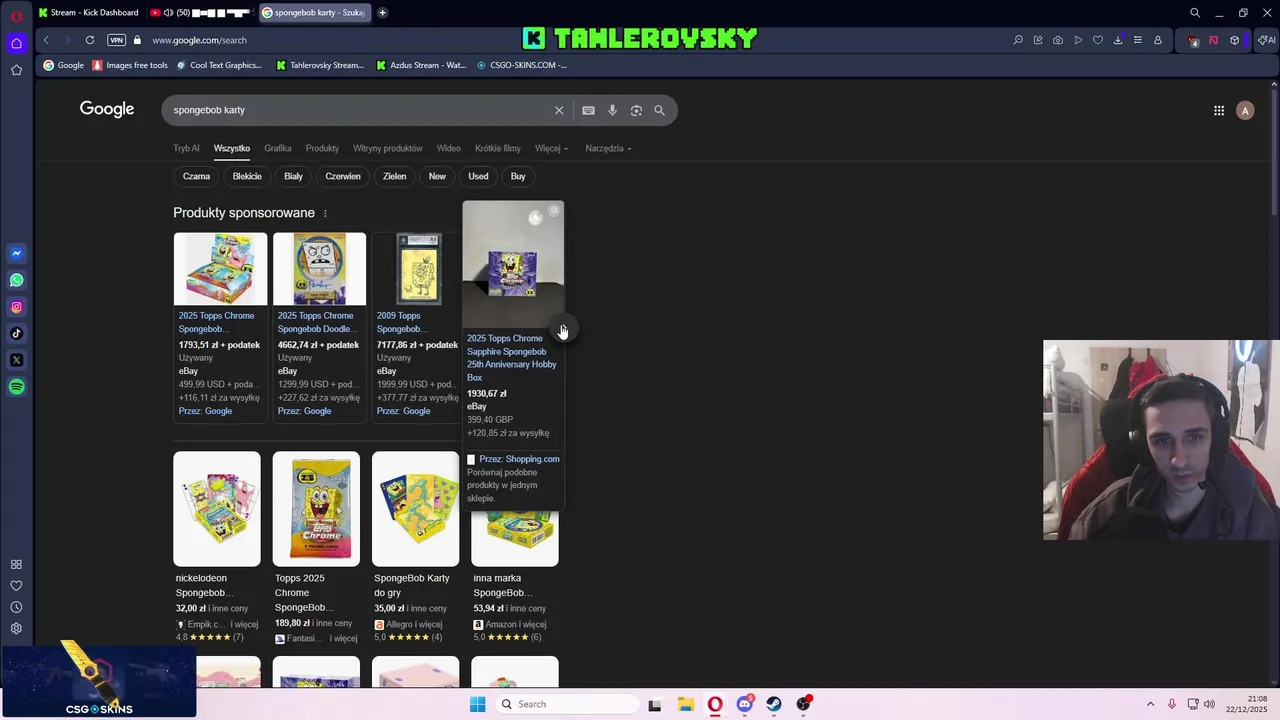Switch to the YouTube tab

tap(200, 13)
